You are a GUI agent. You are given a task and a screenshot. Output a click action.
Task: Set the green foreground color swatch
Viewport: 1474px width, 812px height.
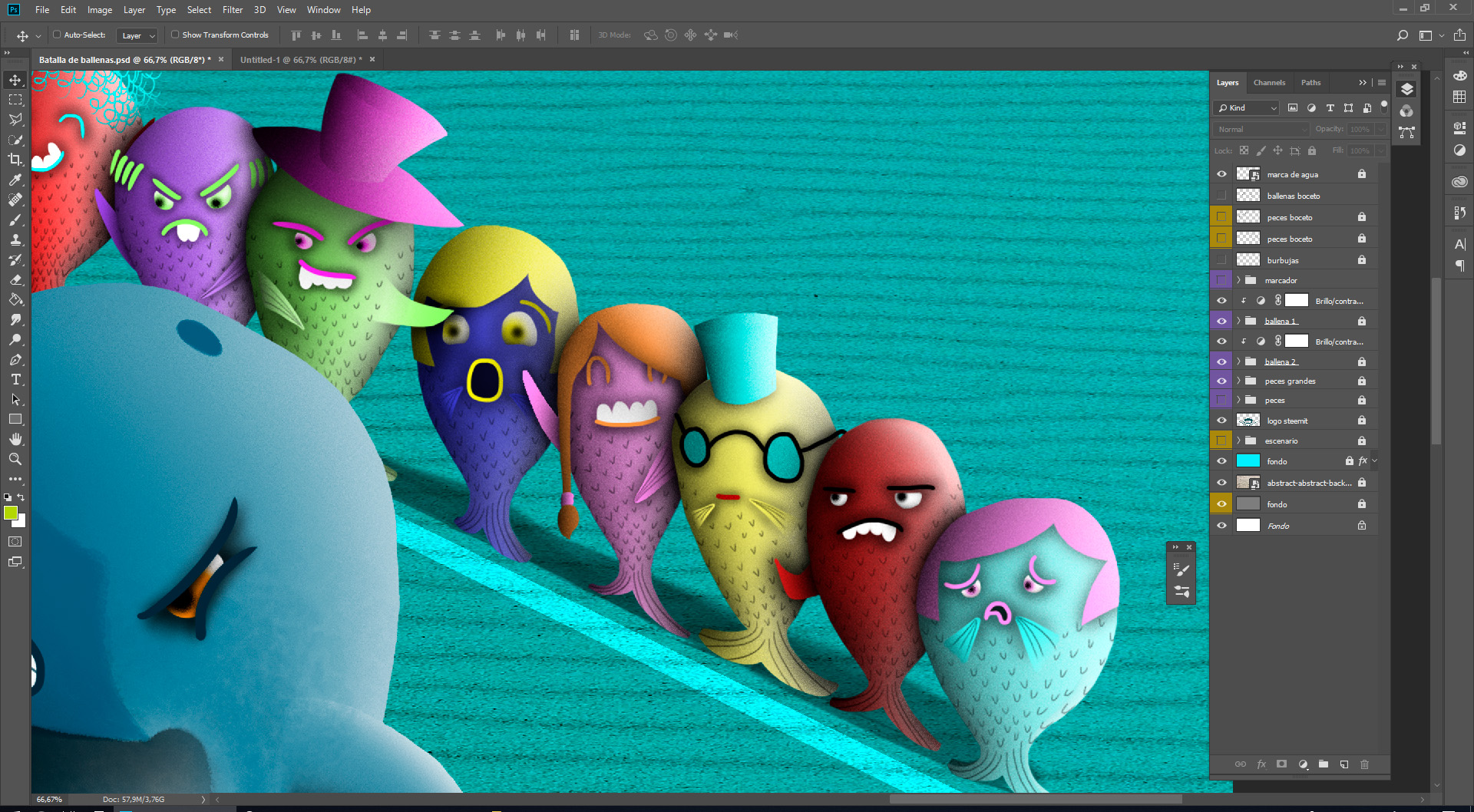pyautogui.click(x=10, y=513)
